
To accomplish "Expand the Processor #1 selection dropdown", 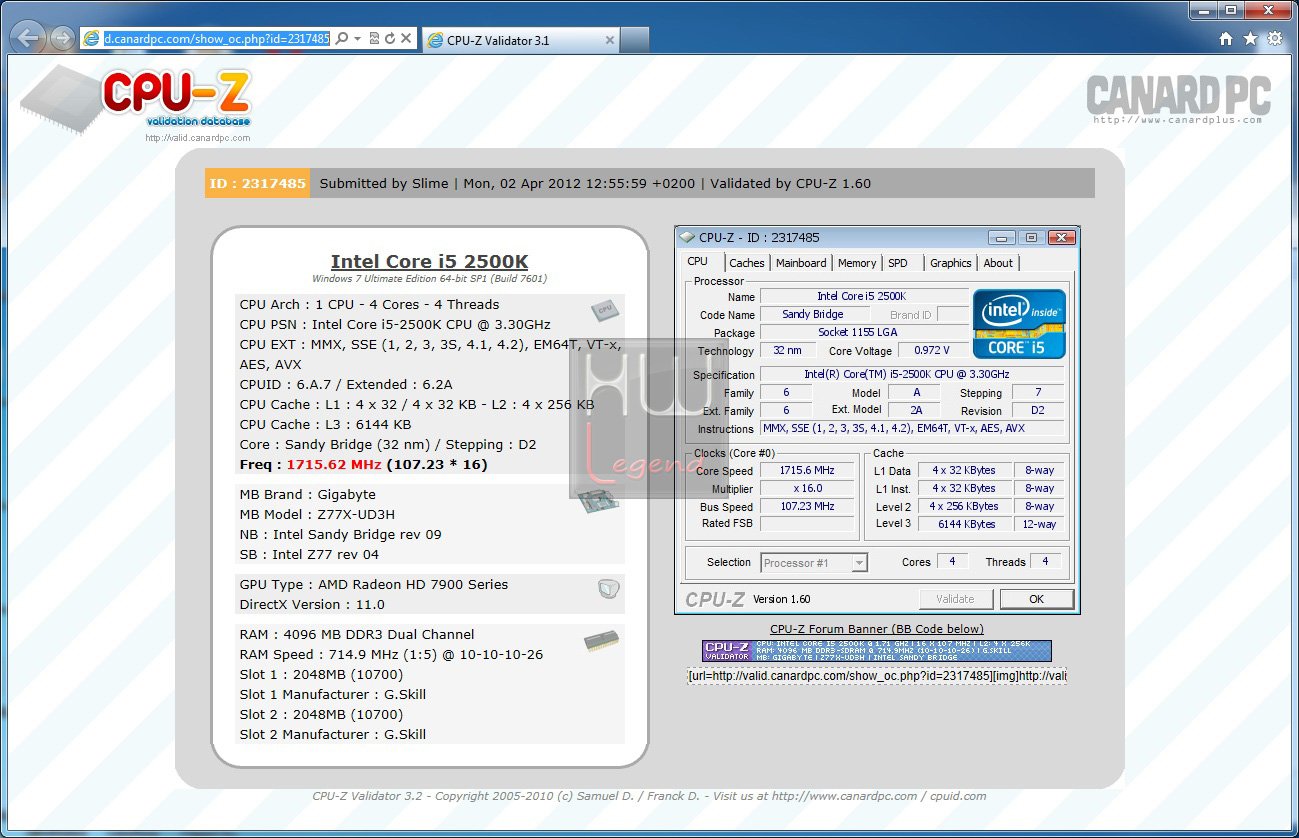I will coord(859,563).
